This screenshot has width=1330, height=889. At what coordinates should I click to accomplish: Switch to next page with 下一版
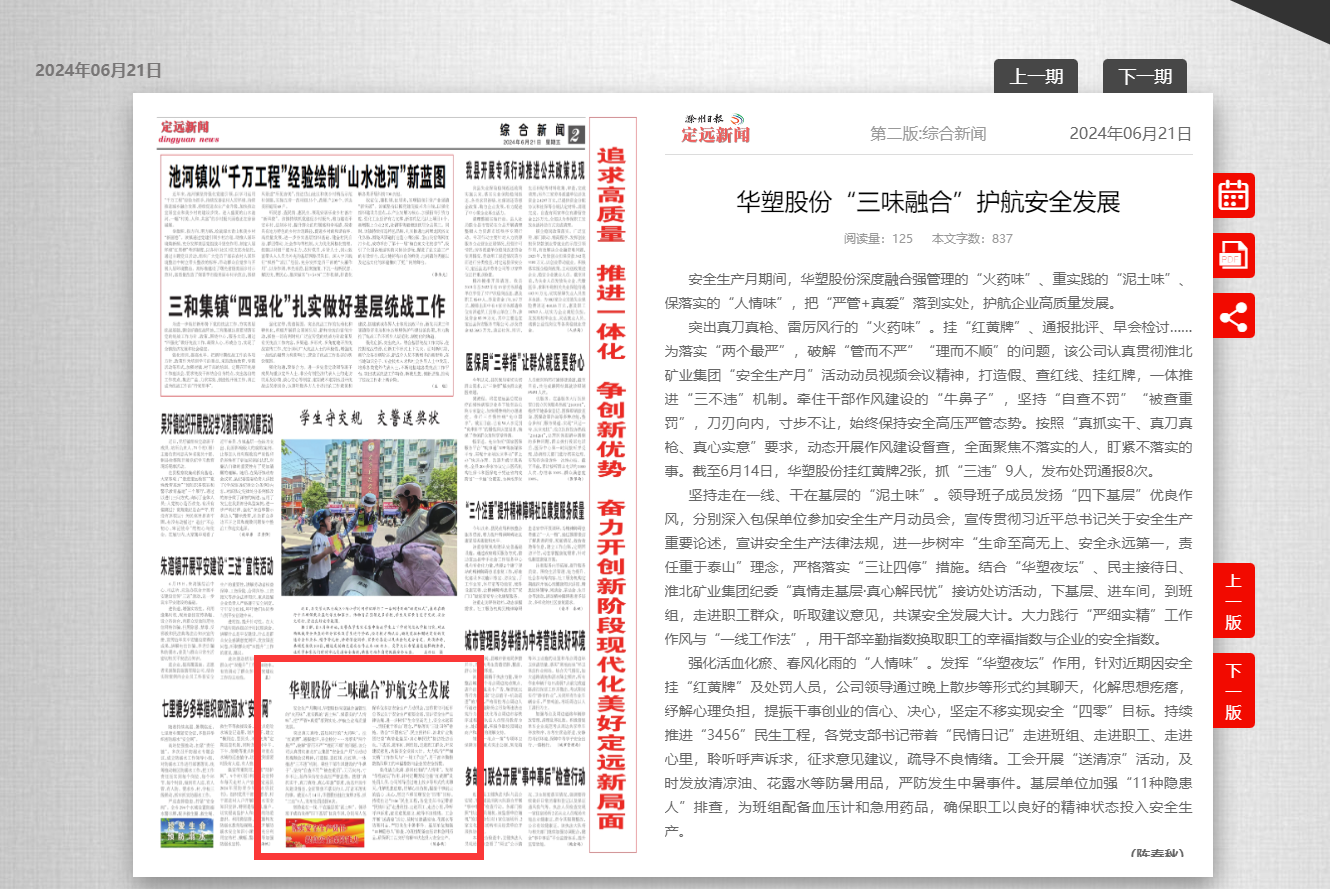(1233, 690)
